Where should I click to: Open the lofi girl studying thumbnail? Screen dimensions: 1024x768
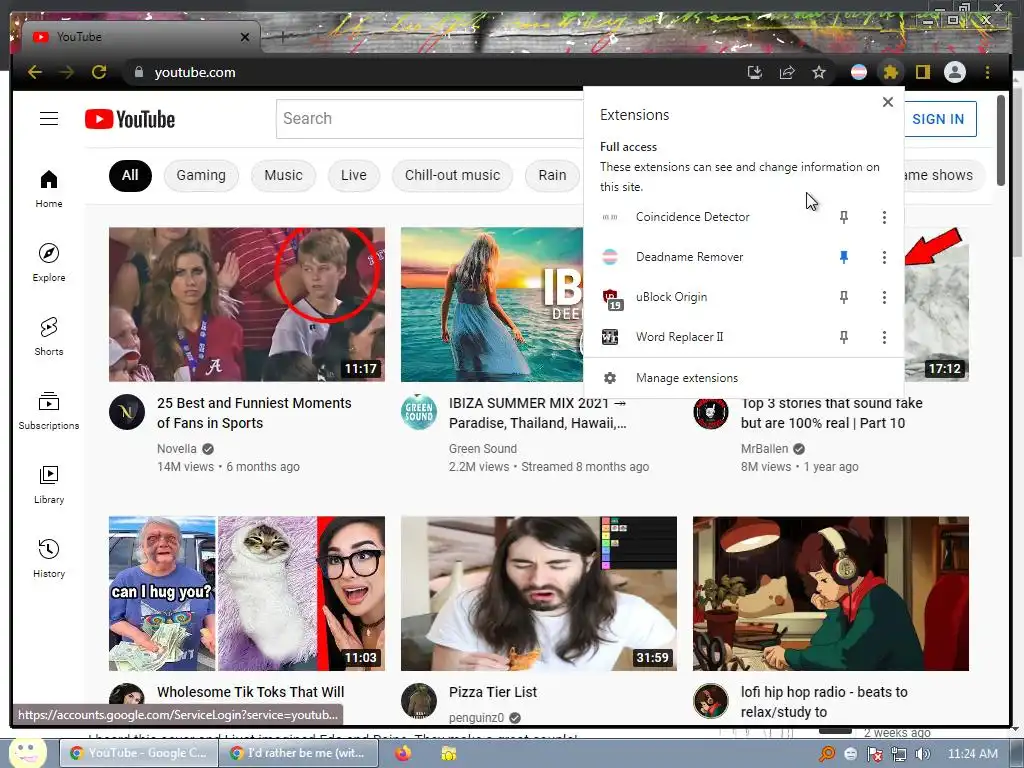coord(831,594)
